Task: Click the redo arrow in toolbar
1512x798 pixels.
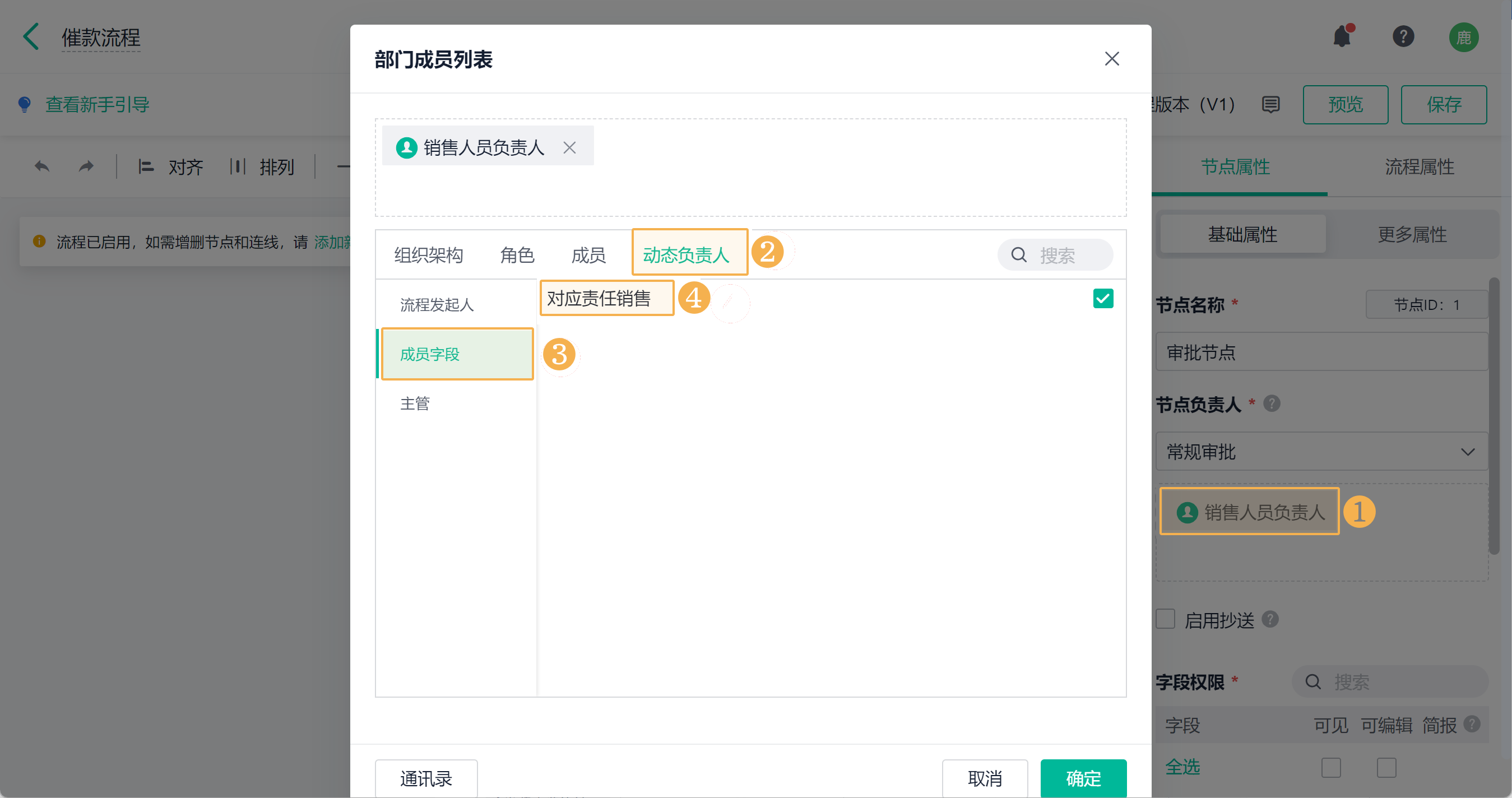Action: (x=86, y=166)
